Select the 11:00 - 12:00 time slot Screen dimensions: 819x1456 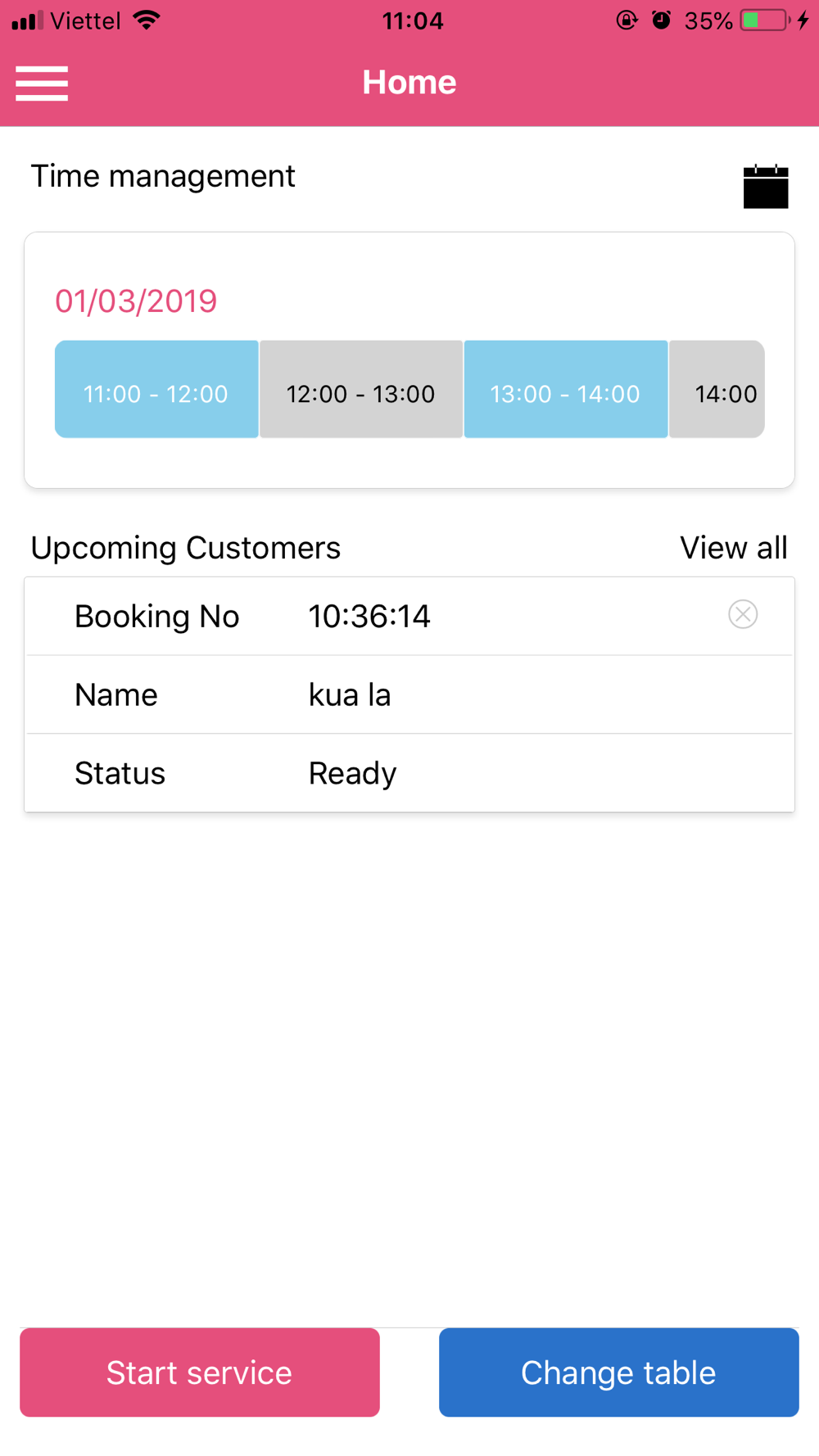coord(156,389)
